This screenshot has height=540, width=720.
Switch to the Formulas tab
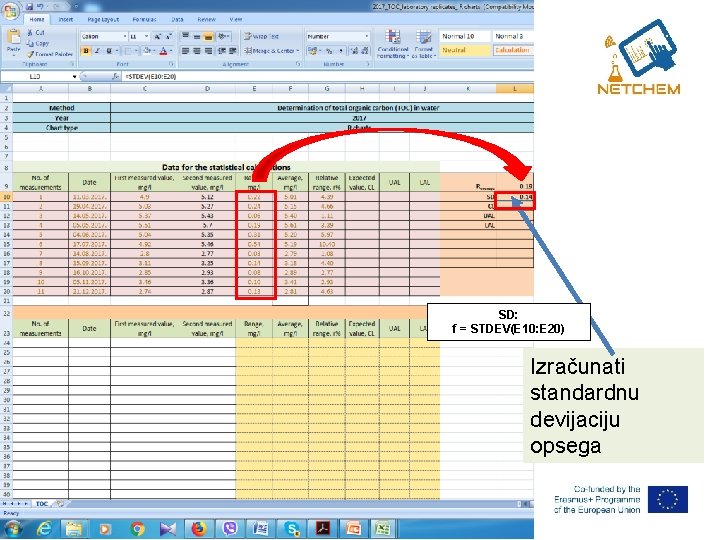tap(144, 19)
